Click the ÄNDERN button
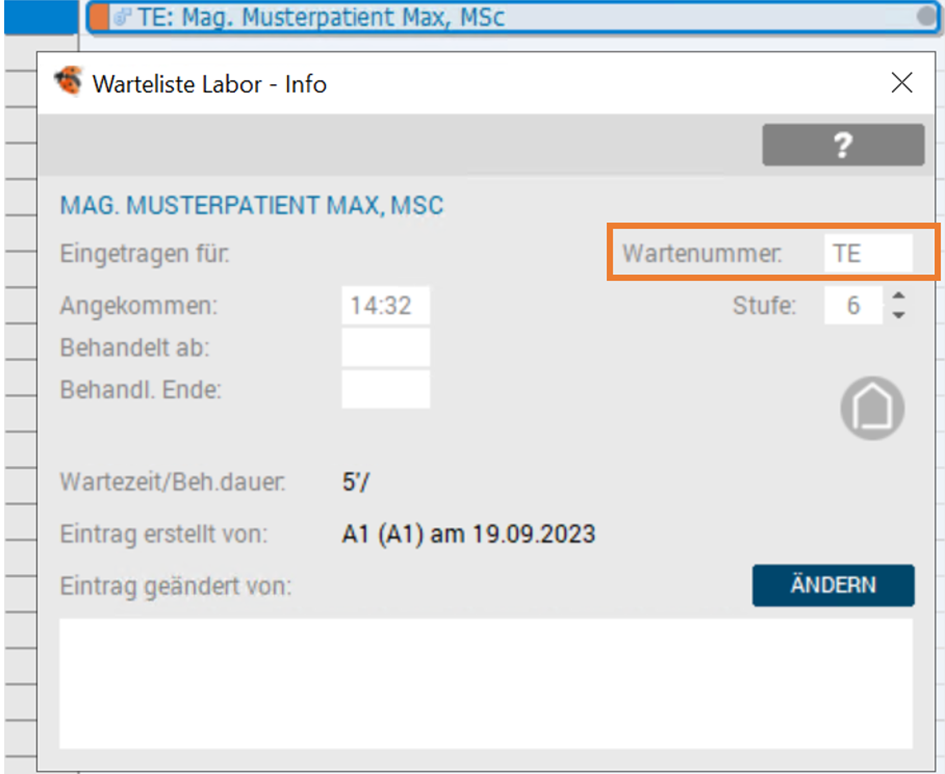The image size is (945, 774). 833,585
